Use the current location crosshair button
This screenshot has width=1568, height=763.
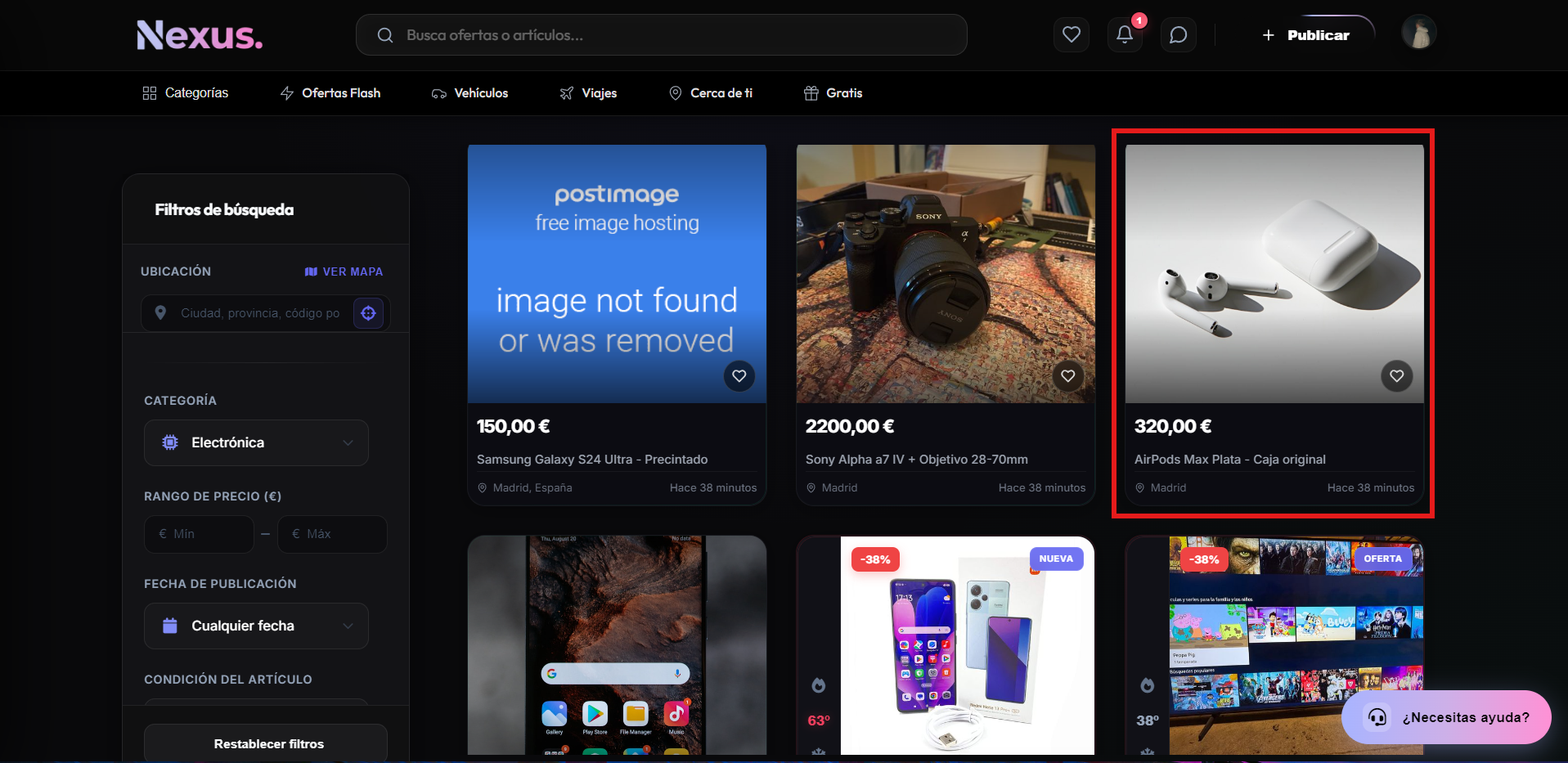(368, 313)
